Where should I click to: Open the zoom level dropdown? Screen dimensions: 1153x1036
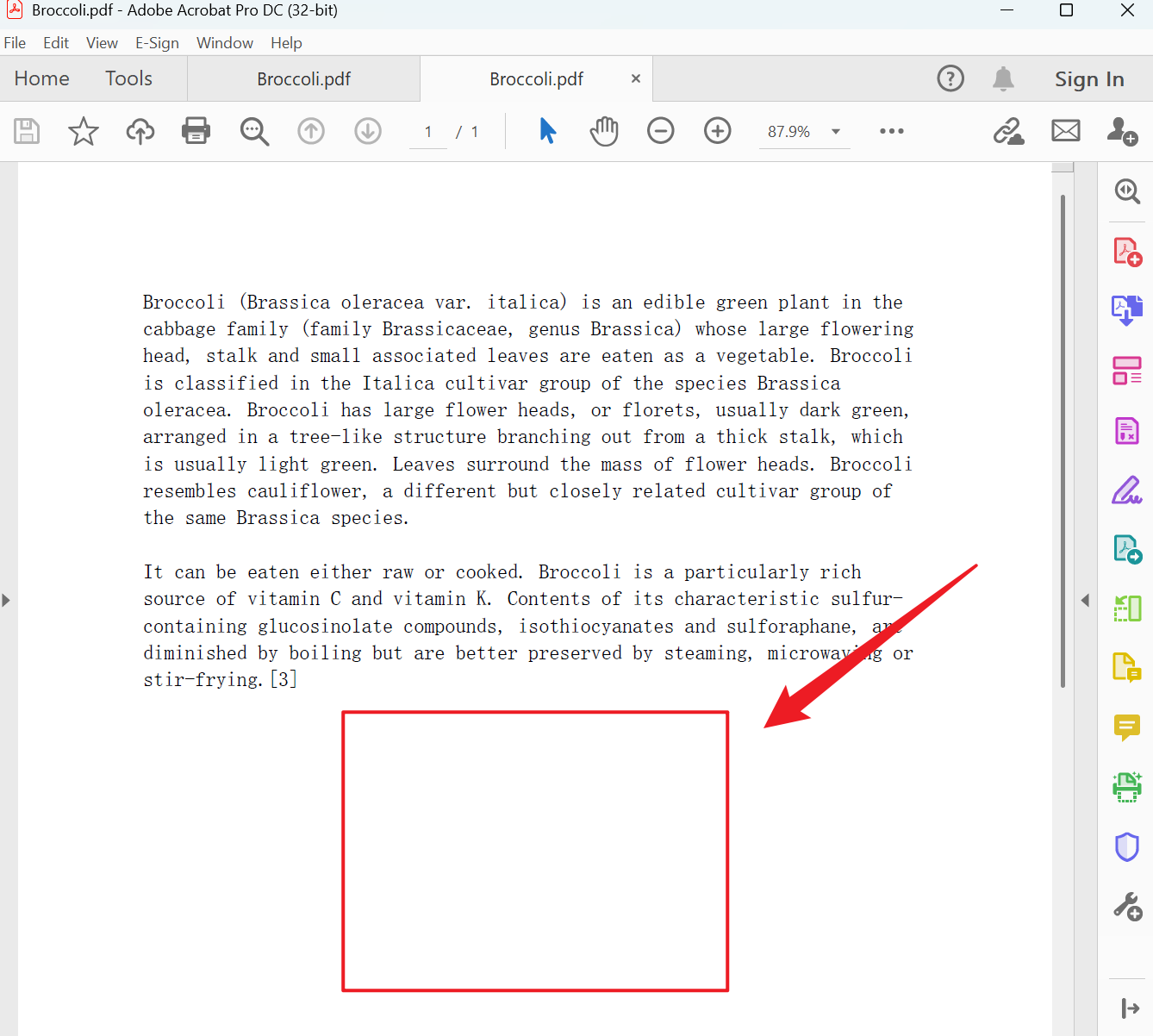pos(835,132)
